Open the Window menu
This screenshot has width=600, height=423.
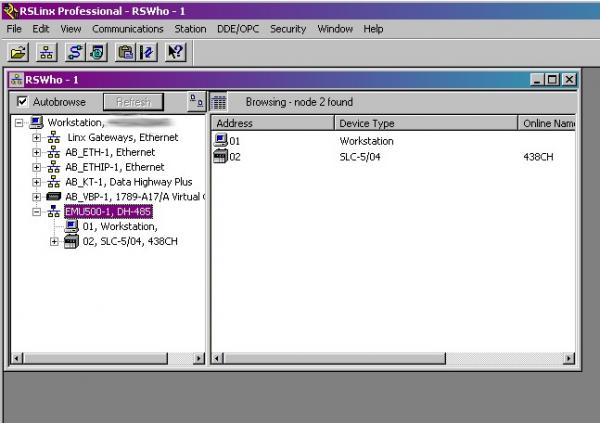pyautogui.click(x=335, y=29)
